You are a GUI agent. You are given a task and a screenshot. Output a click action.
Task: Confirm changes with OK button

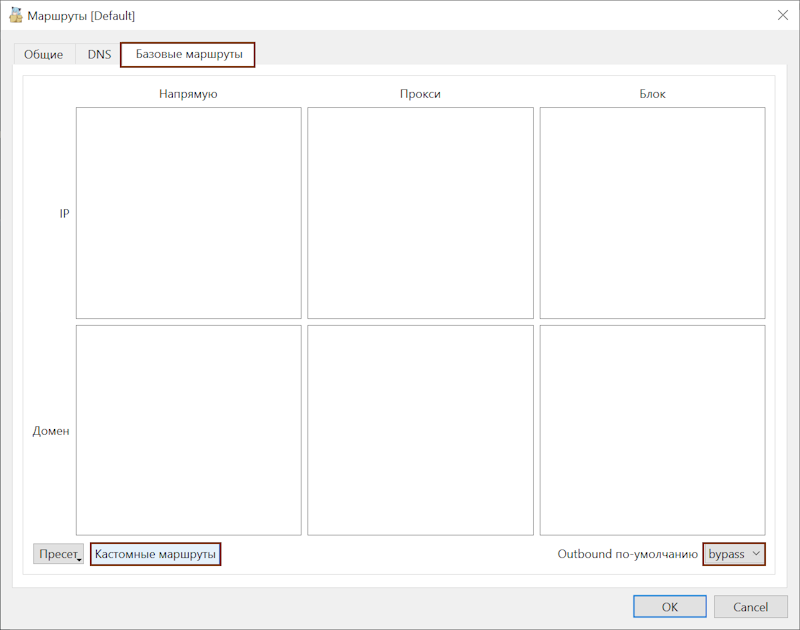[x=669, y=607]
